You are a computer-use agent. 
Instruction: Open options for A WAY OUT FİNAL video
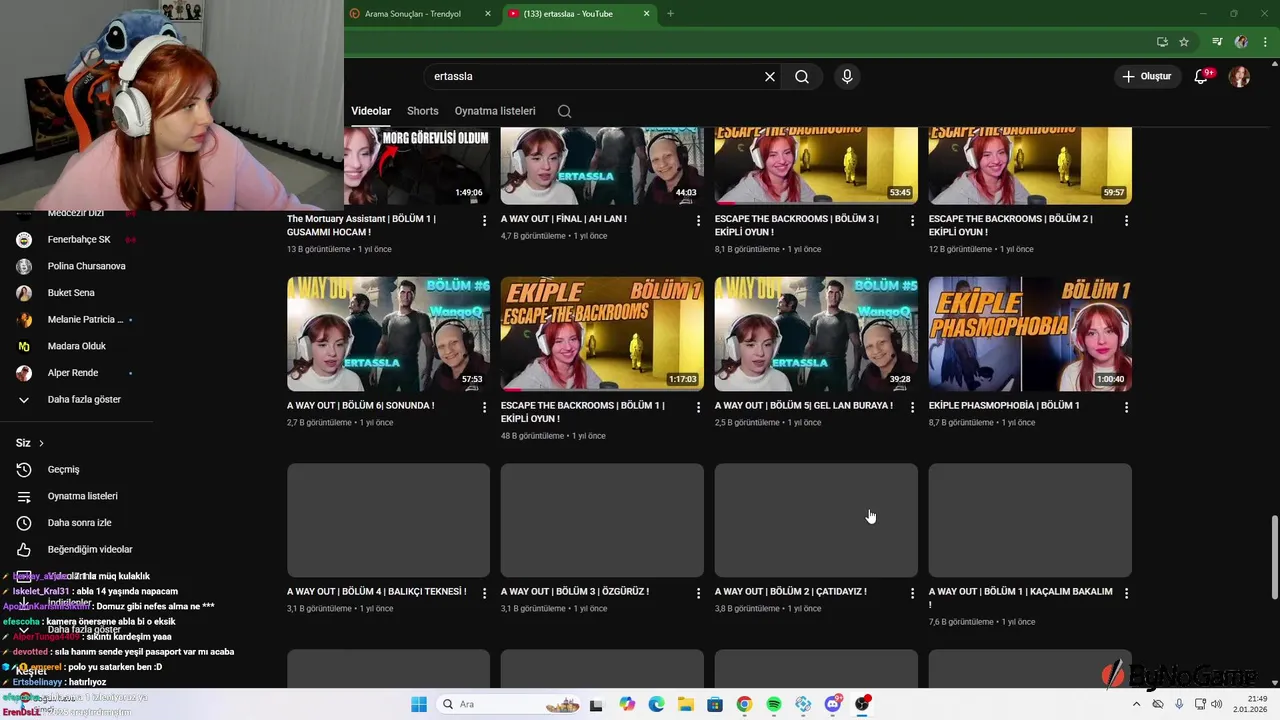point(699,220)
